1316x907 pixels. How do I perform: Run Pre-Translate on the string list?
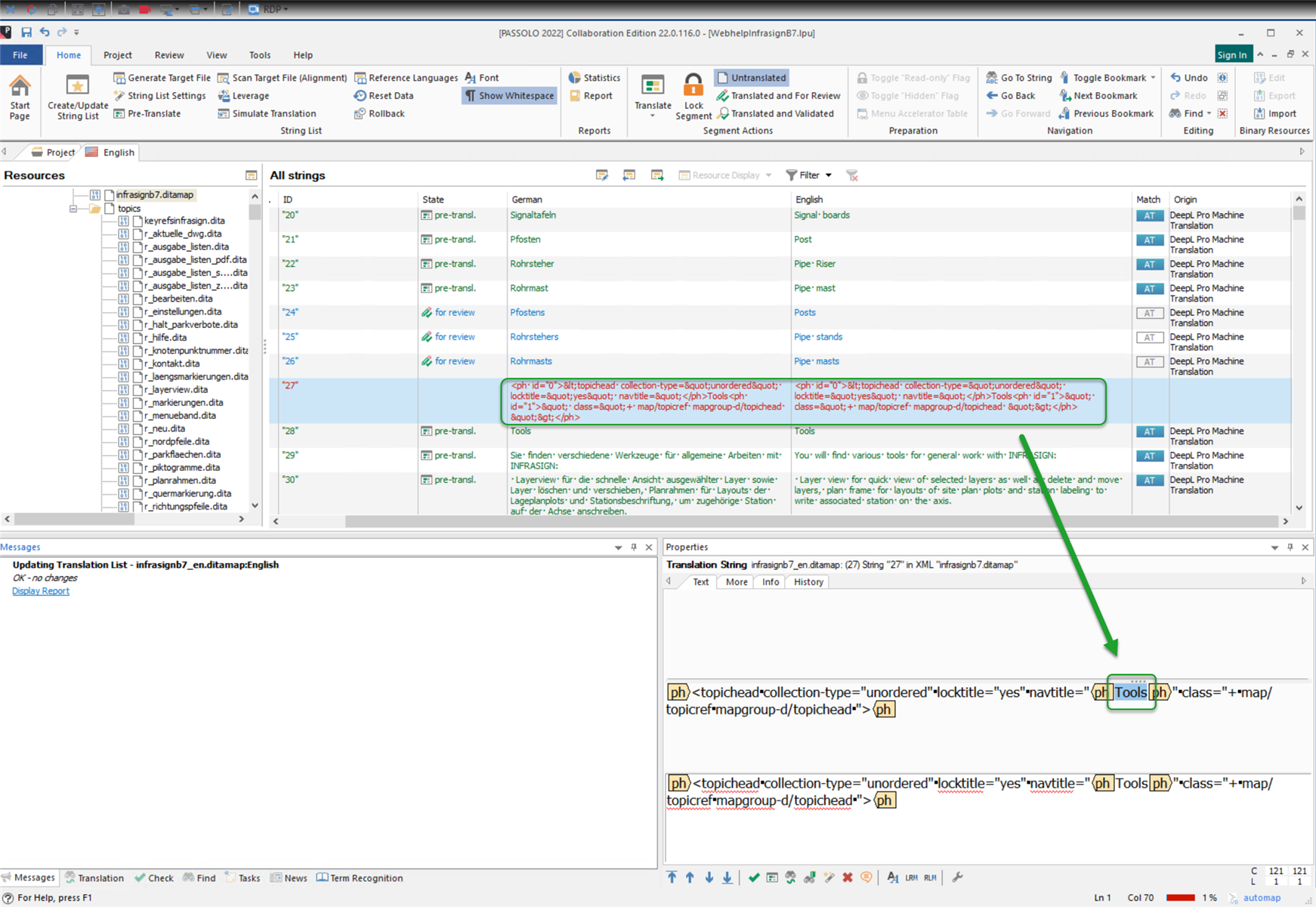152,113
